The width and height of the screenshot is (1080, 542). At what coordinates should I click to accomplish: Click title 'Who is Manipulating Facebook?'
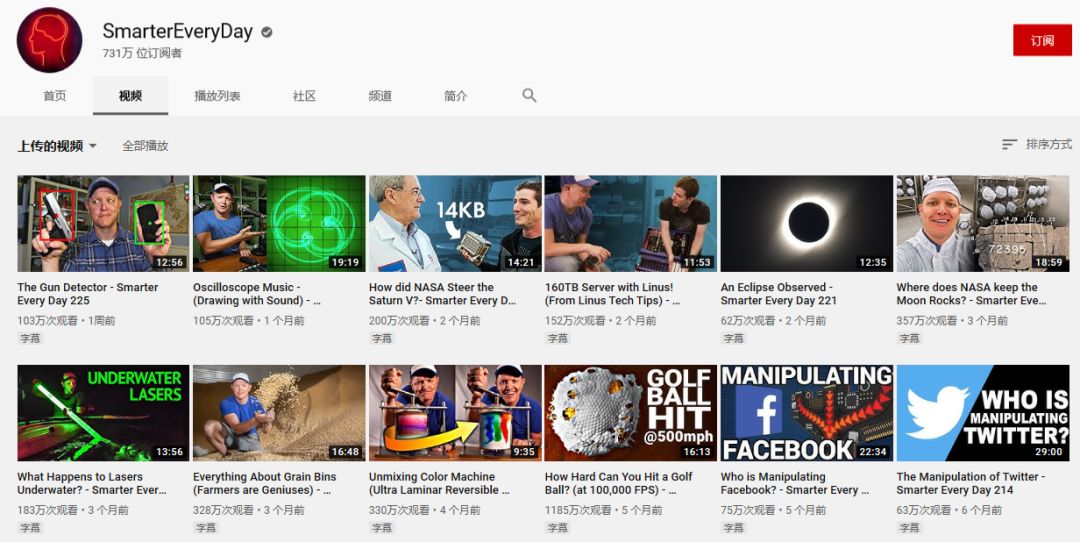(x=795, y=483)
